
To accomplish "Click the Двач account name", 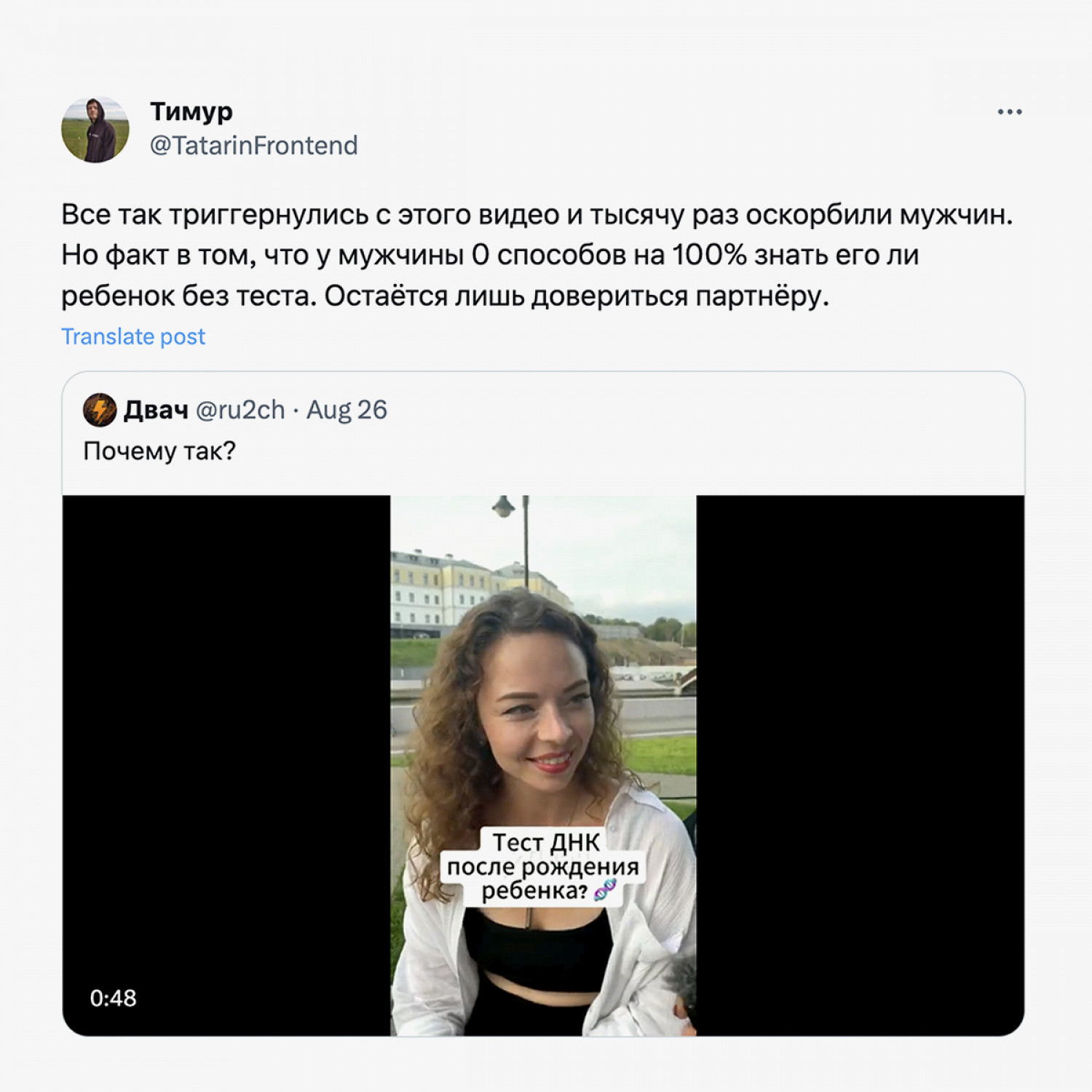I will (156, 410).
